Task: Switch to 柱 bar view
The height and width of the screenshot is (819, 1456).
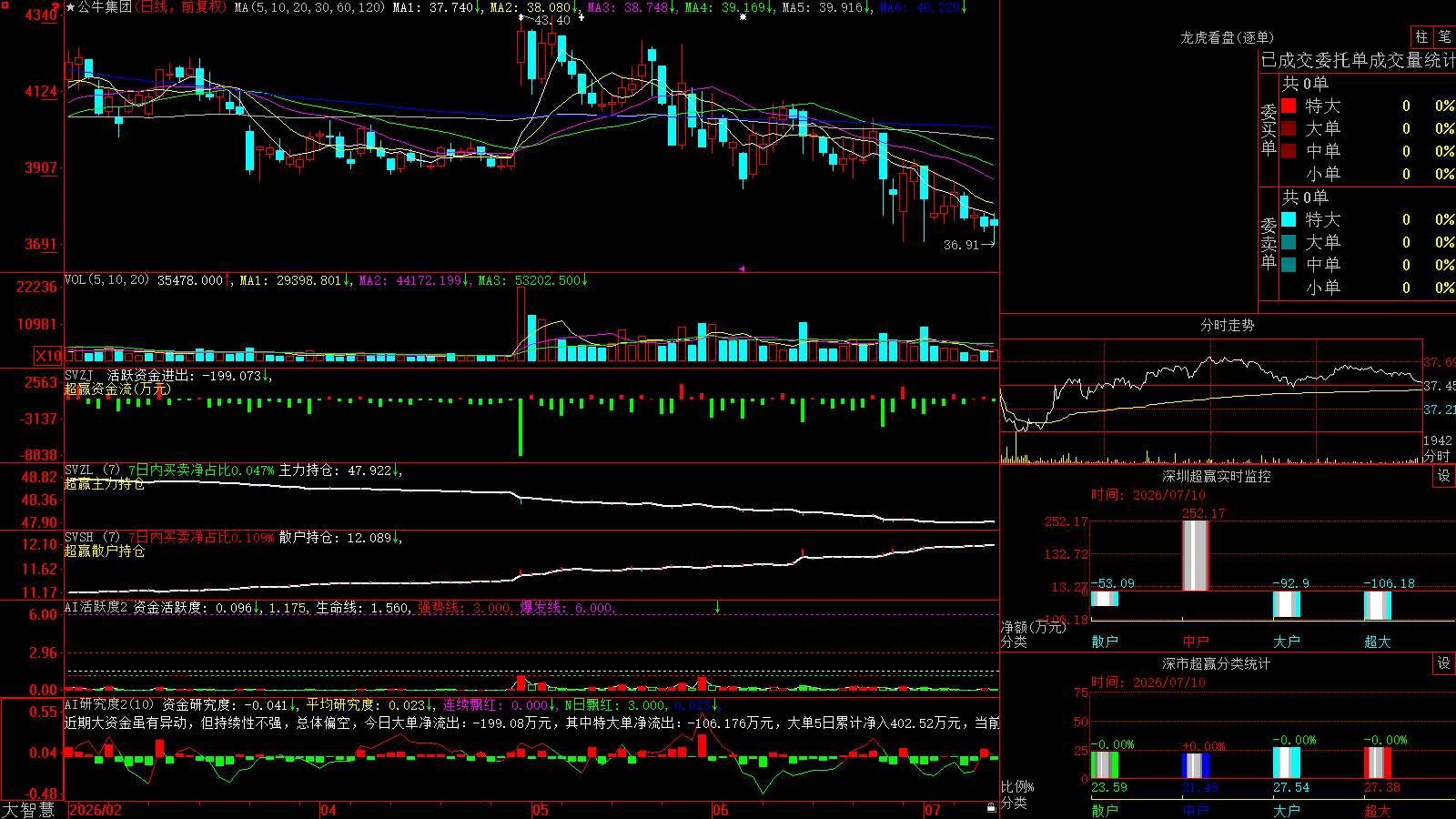Action: pyautogui.click(x=1421, y=37)
